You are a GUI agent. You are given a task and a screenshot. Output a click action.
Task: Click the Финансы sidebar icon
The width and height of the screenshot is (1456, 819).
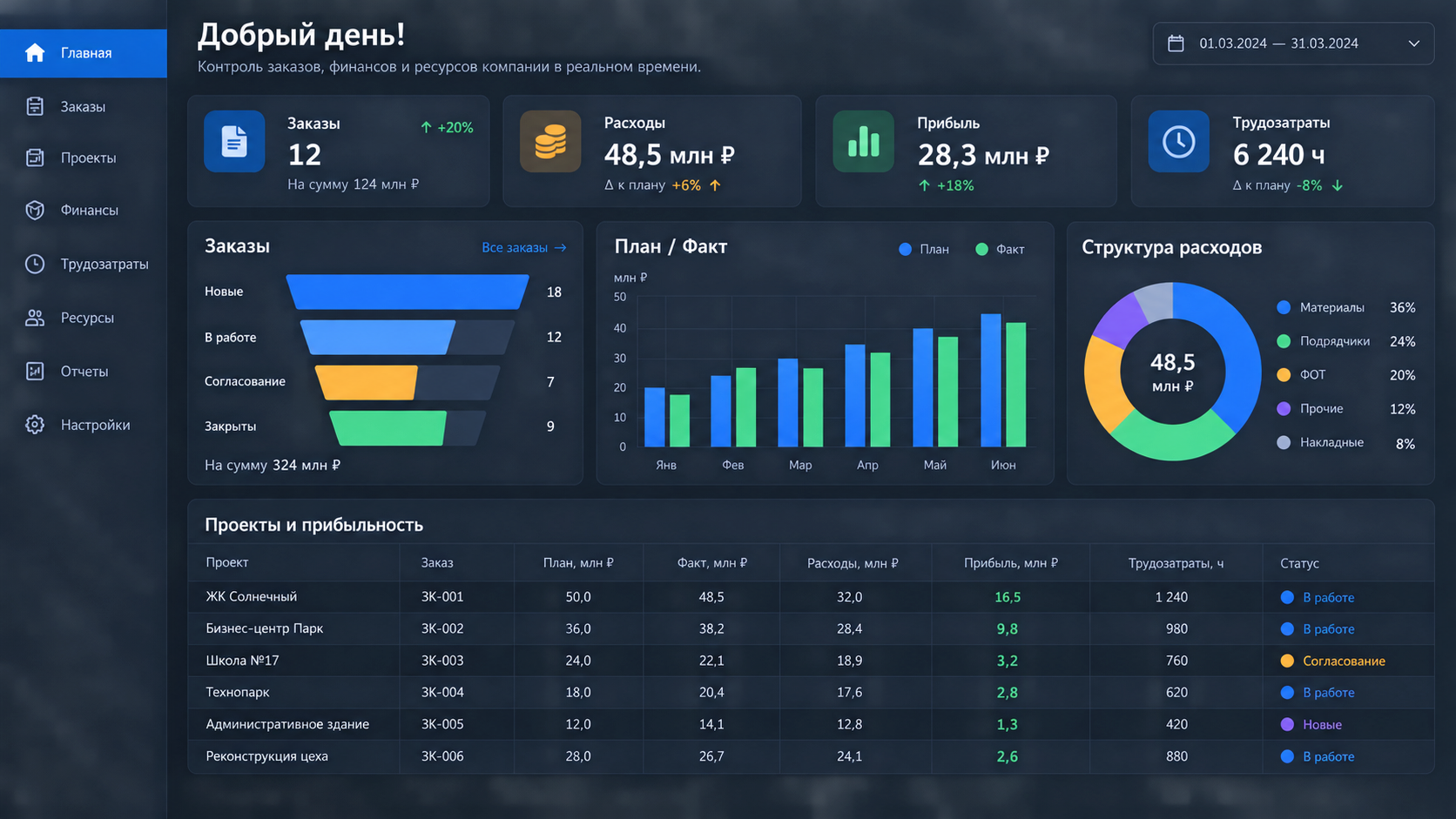[35, 210]
